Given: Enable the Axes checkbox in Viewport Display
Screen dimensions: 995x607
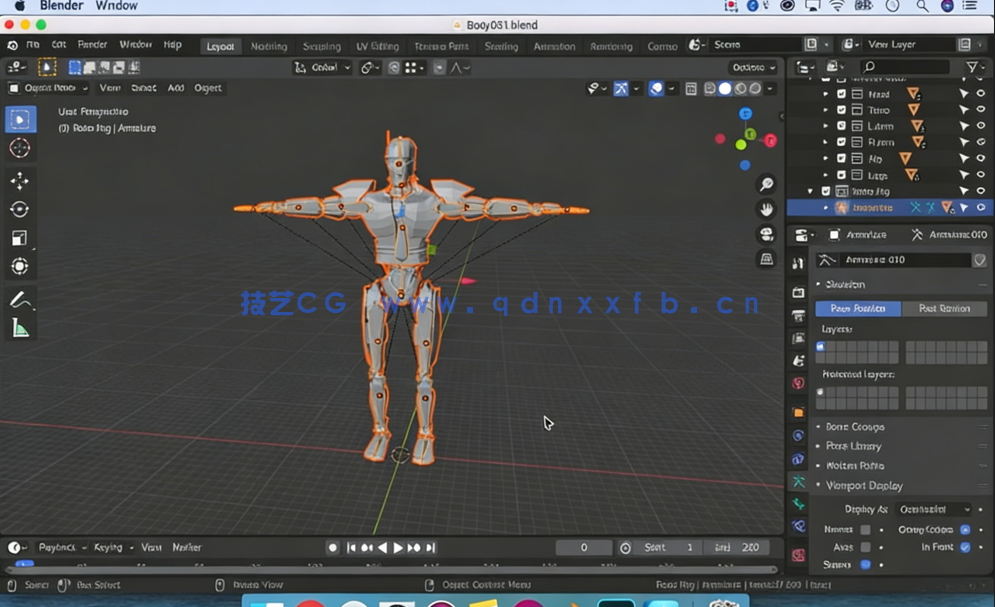Looking at the screenshot, I should pos(864,546).
